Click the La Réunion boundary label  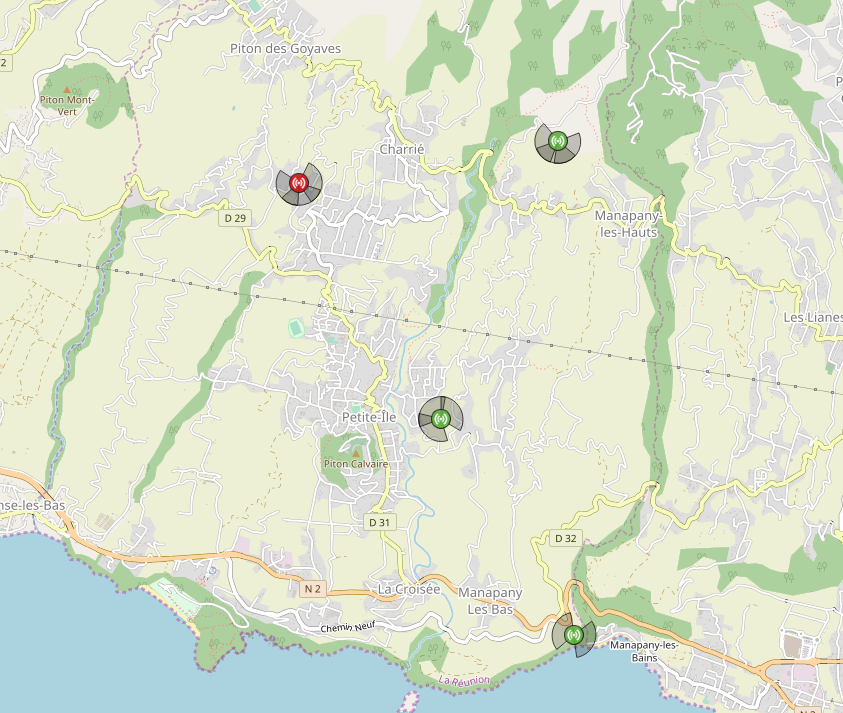point(464,681)
